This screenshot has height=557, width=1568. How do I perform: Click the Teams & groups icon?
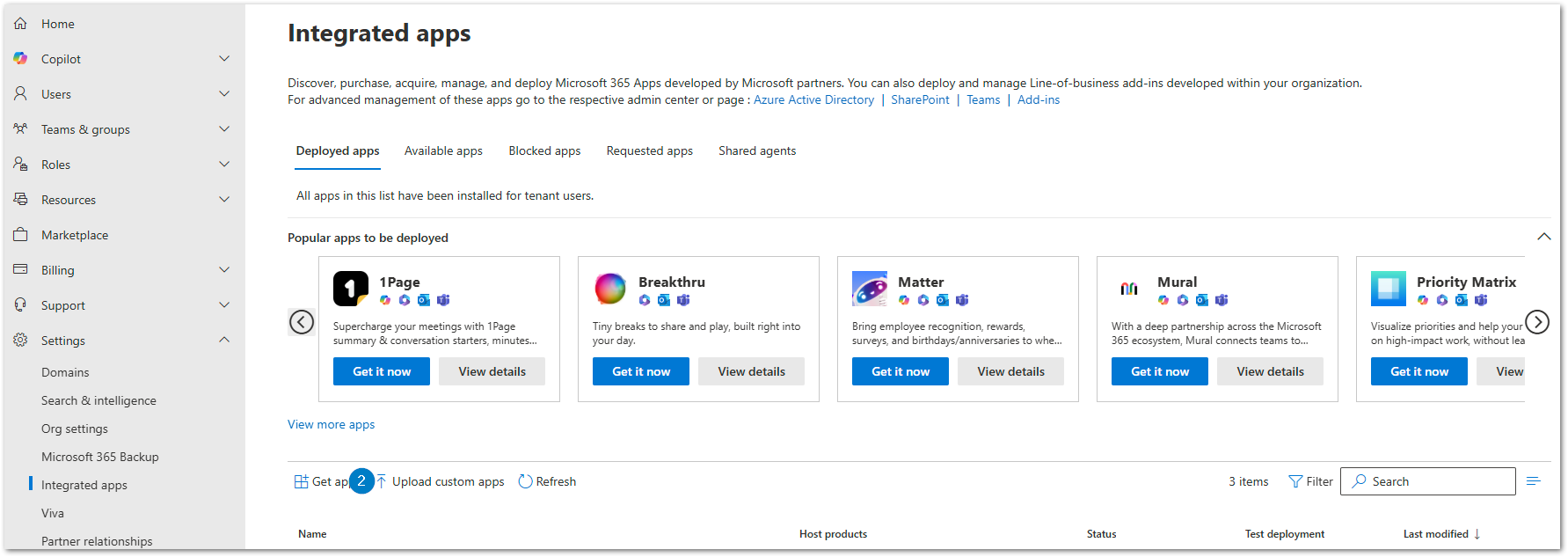pos(20,129)
